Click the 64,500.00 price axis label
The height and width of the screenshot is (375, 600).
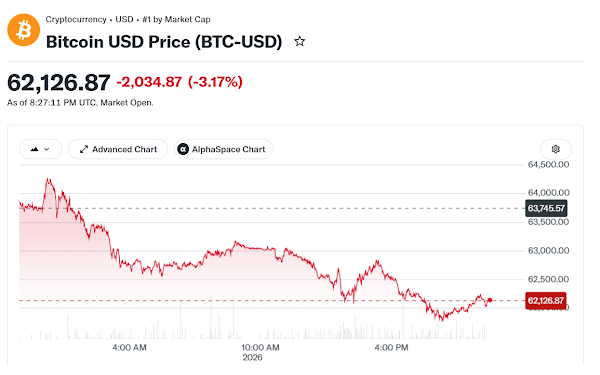[x=548, y=165]
